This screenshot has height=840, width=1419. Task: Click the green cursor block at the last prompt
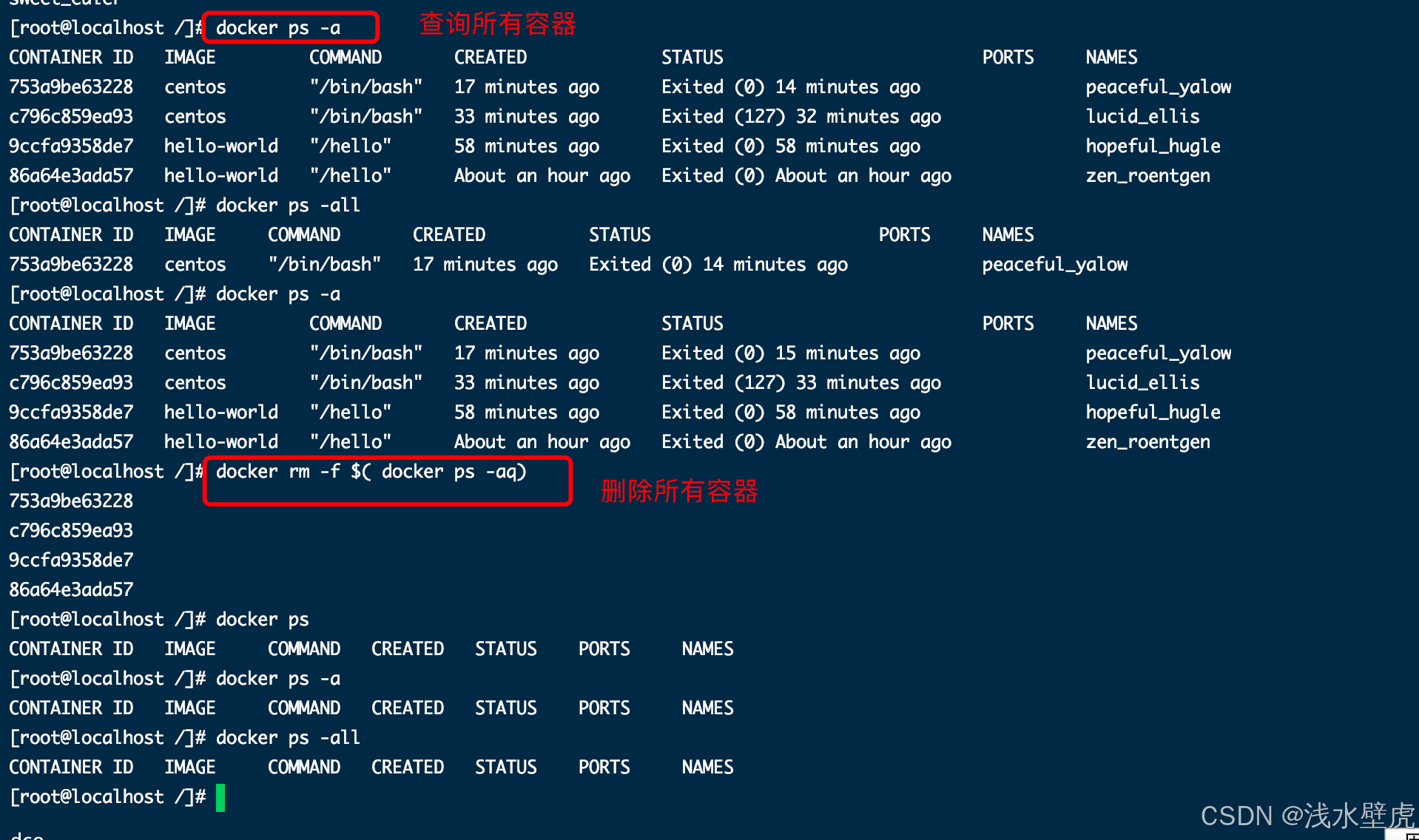coord(220,798)
